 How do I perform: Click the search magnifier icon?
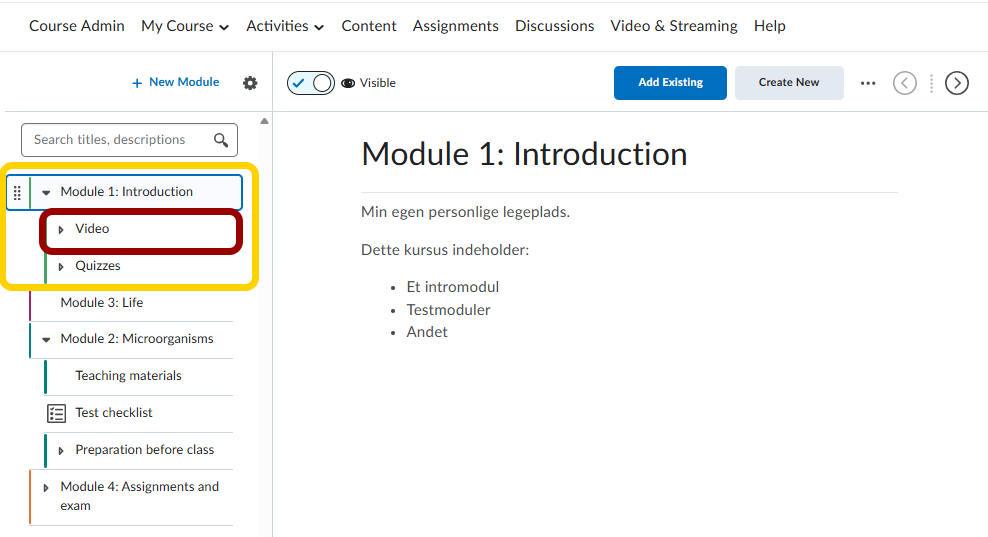click(x=221, y=140)
